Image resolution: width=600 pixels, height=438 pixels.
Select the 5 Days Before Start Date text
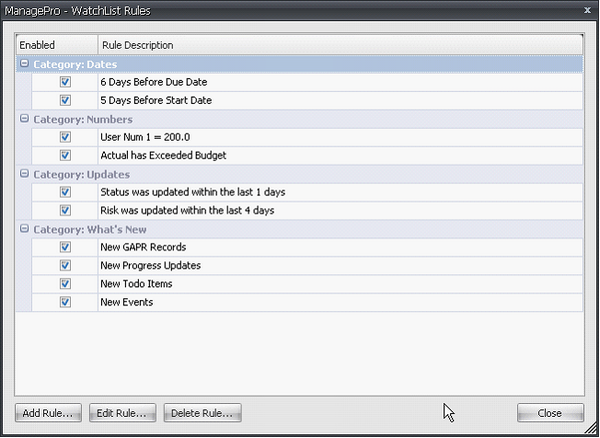156,100
